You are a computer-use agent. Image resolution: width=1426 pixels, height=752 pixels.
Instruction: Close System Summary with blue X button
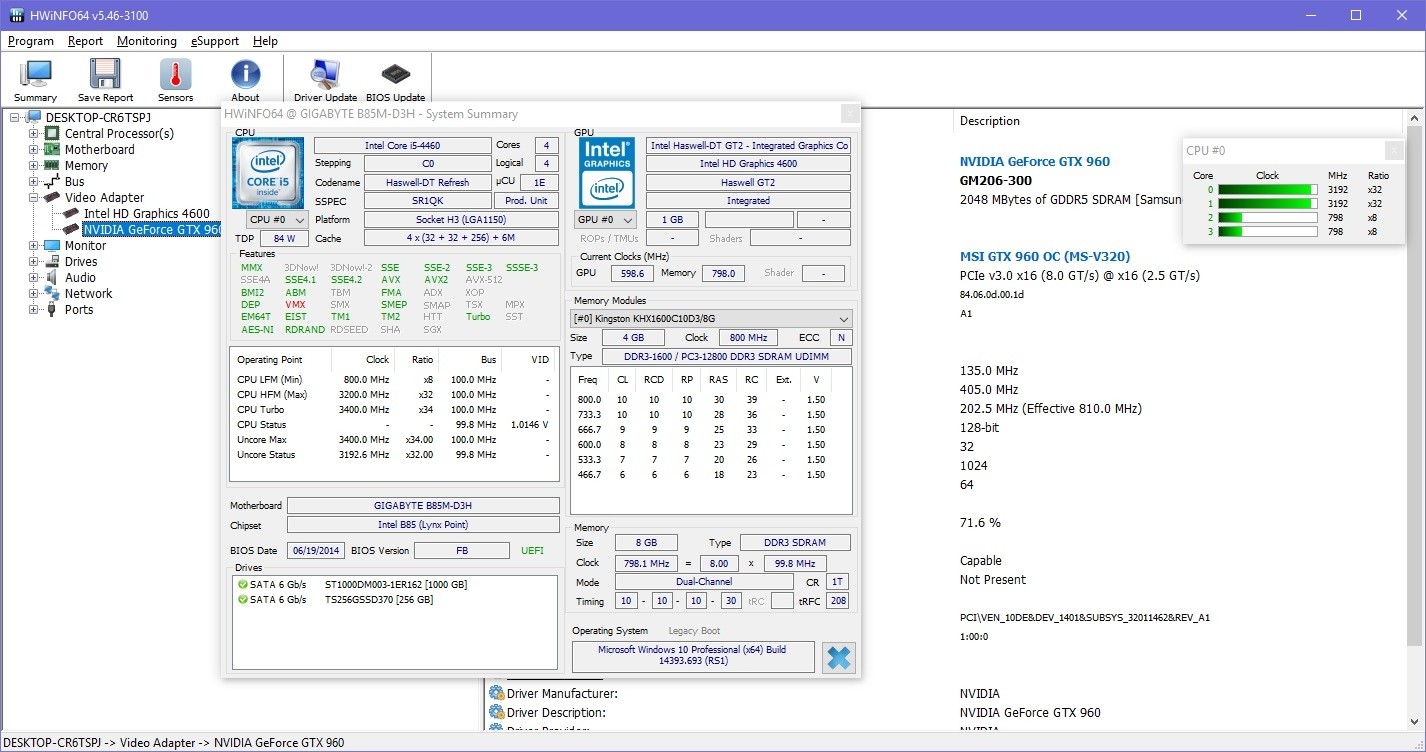tap(839, 658)
